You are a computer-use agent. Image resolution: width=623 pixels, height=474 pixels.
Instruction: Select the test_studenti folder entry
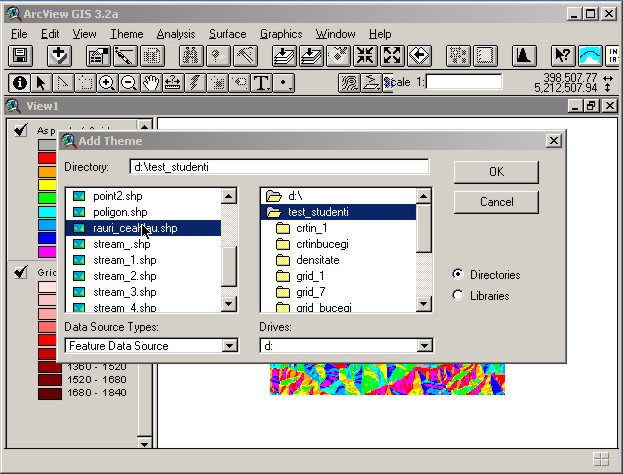(338, 212)
